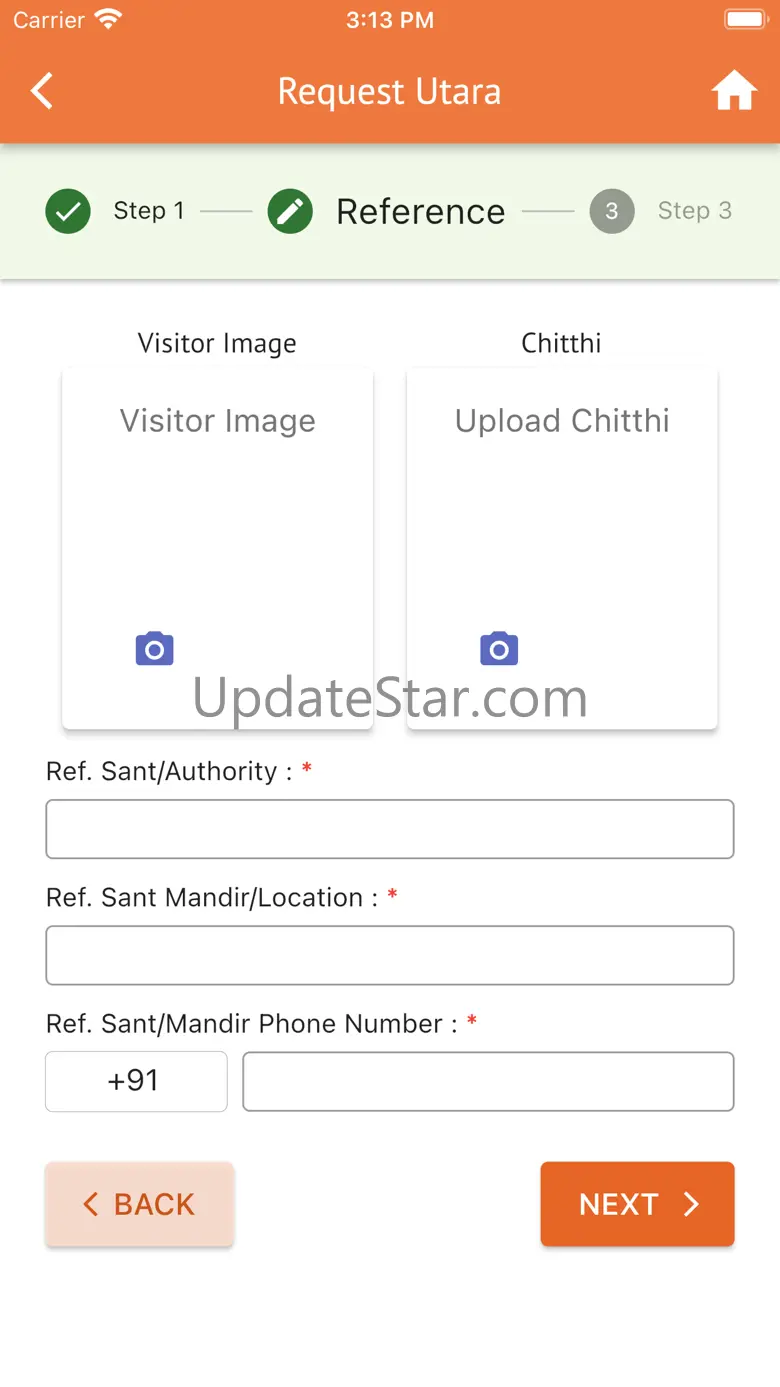
Task: Select the Step 3 numbered circle
Action: coord(612,211)
